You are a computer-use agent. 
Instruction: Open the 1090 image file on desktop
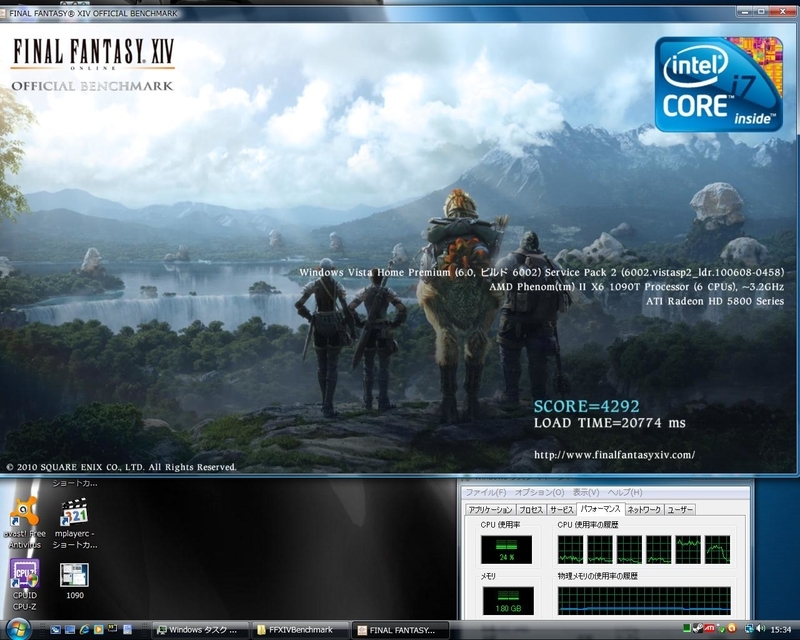pyautogui.click(x=74, y=581)
